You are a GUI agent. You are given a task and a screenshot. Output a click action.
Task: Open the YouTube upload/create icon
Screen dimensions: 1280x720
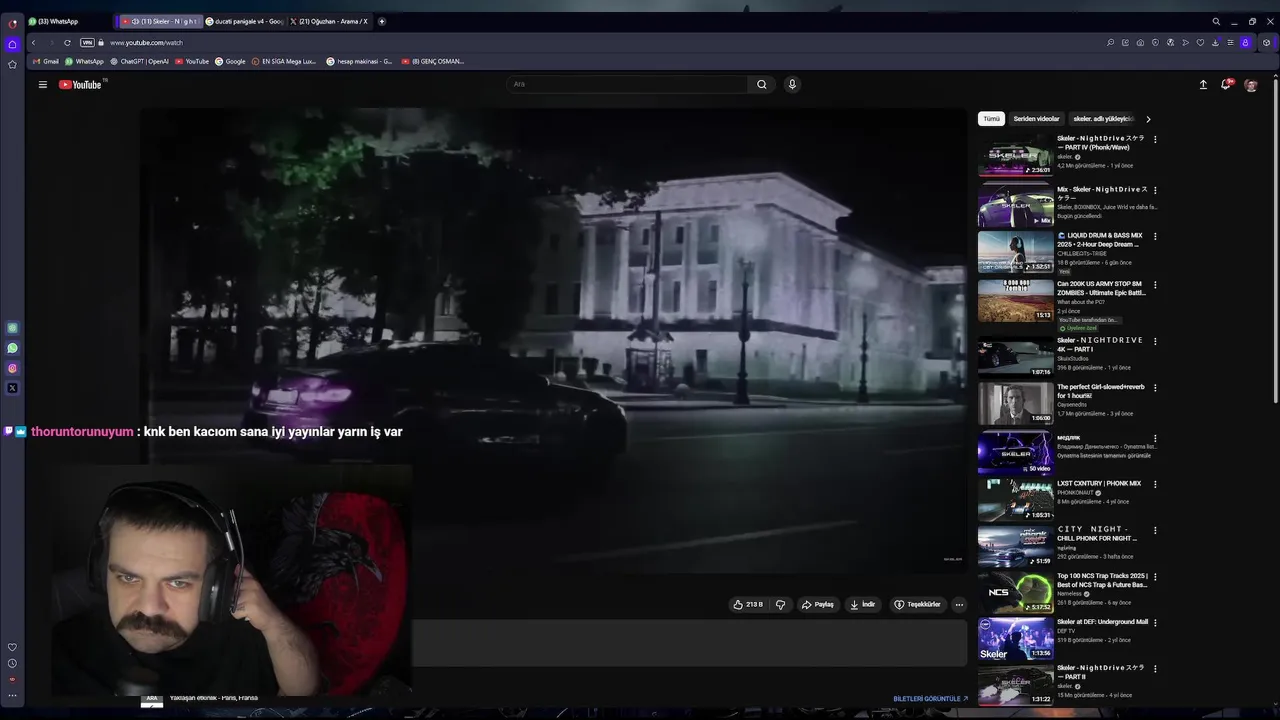(x=1203, y=85)
